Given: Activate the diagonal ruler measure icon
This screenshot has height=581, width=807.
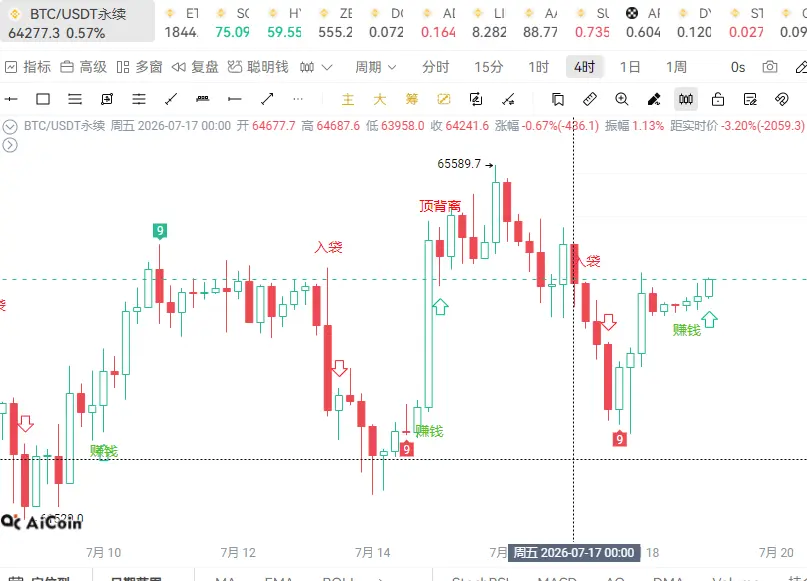Looking at the screenshot, I should 589,99.
